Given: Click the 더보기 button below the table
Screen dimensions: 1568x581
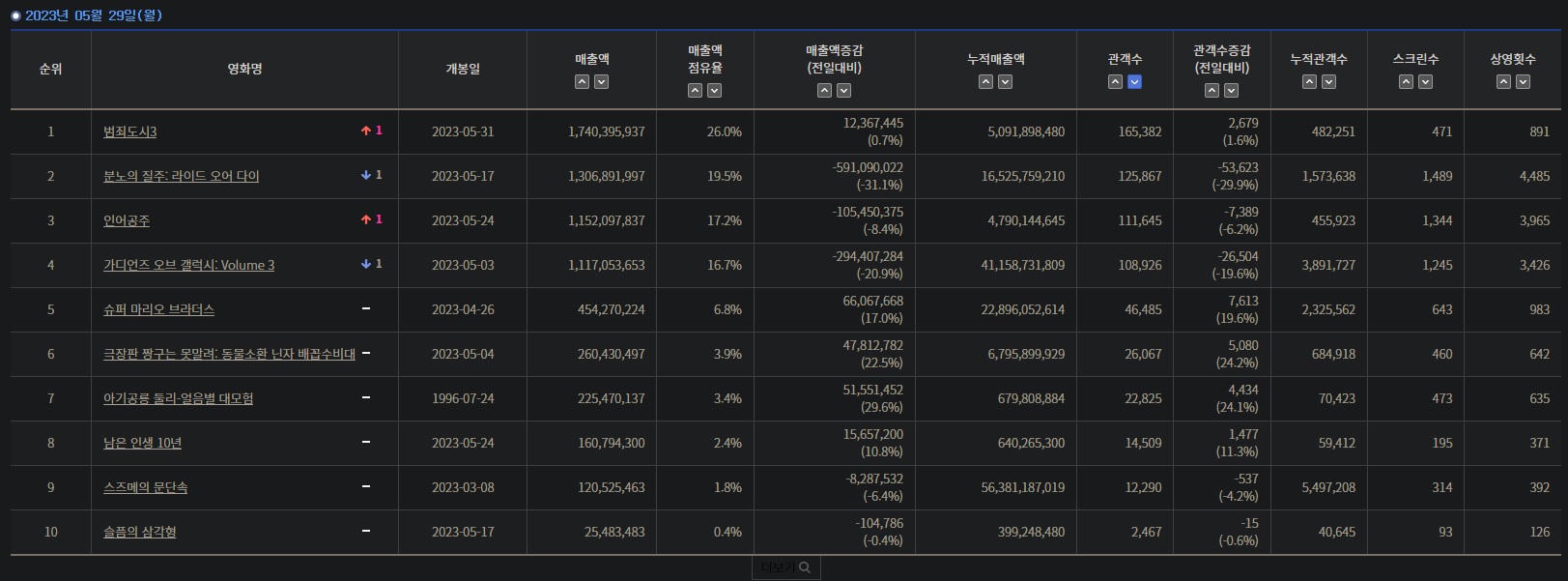Looking at the screenshot, I should click(785, 567).
